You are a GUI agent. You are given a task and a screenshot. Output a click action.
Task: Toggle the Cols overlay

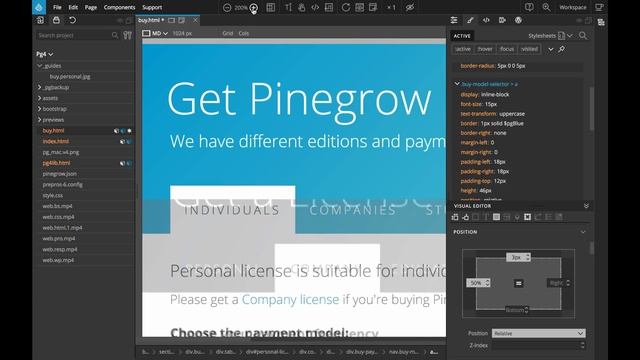point(244,33)
